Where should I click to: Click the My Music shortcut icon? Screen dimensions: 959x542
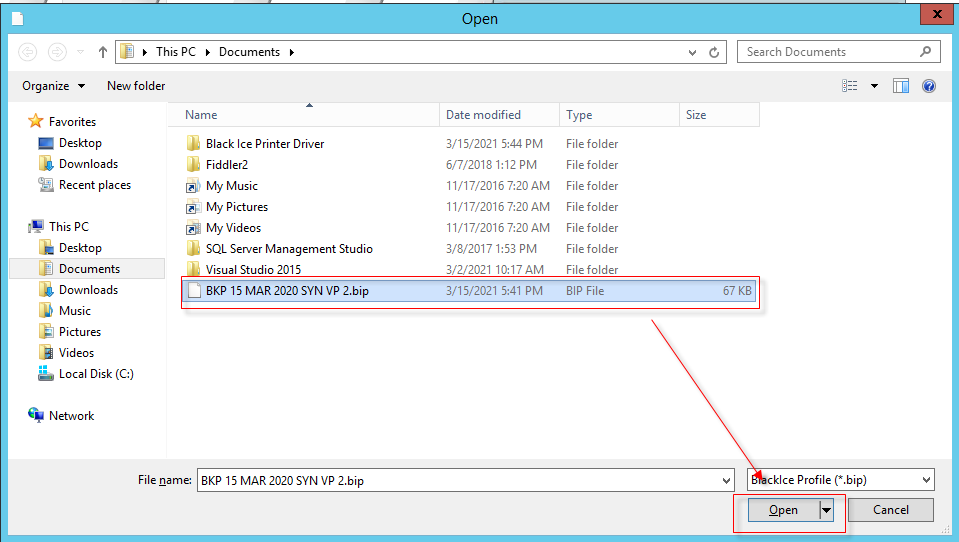click(193, 185)
